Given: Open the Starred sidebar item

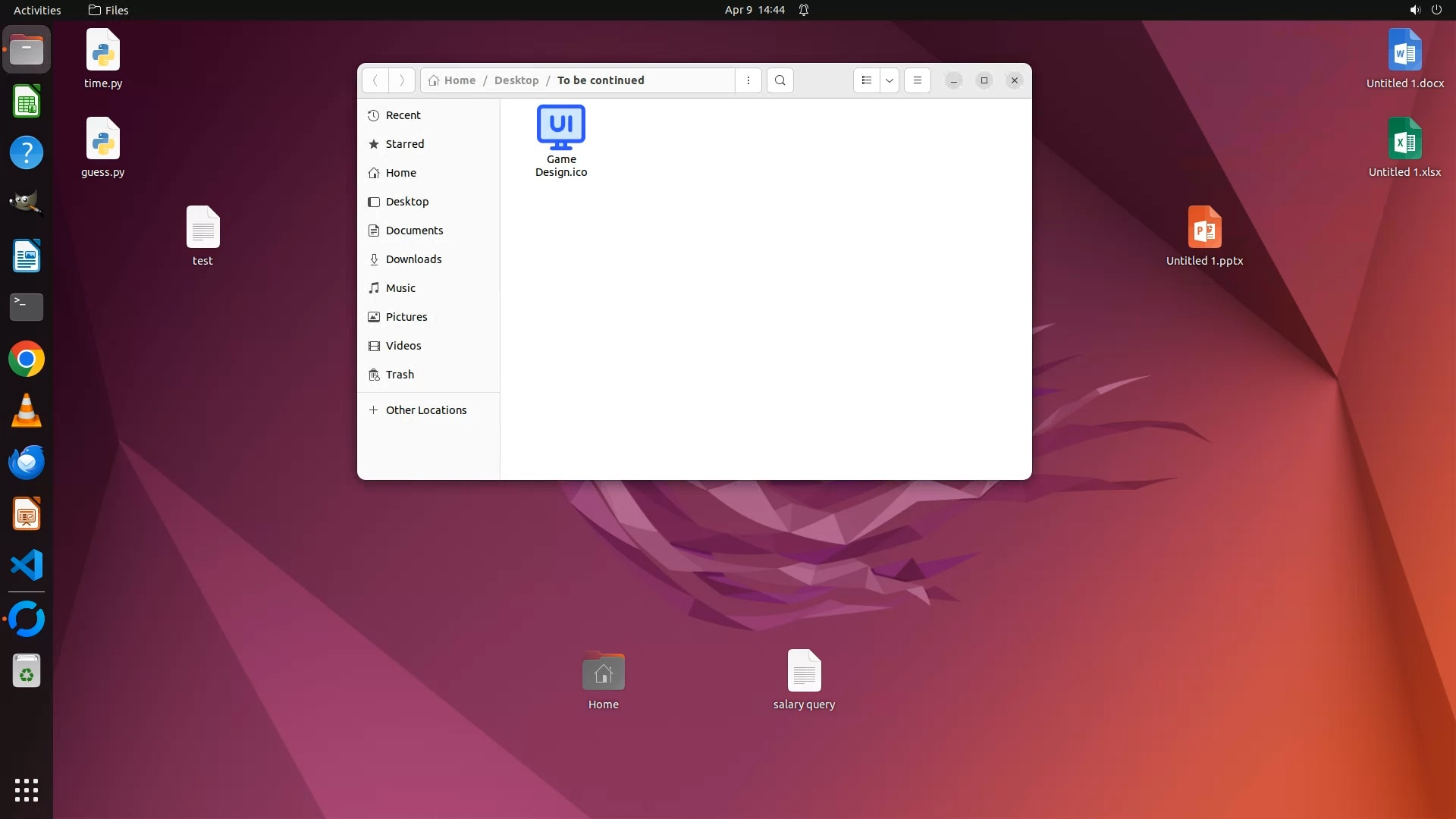Looking at the screenshot, I should (x=404, y=144).
